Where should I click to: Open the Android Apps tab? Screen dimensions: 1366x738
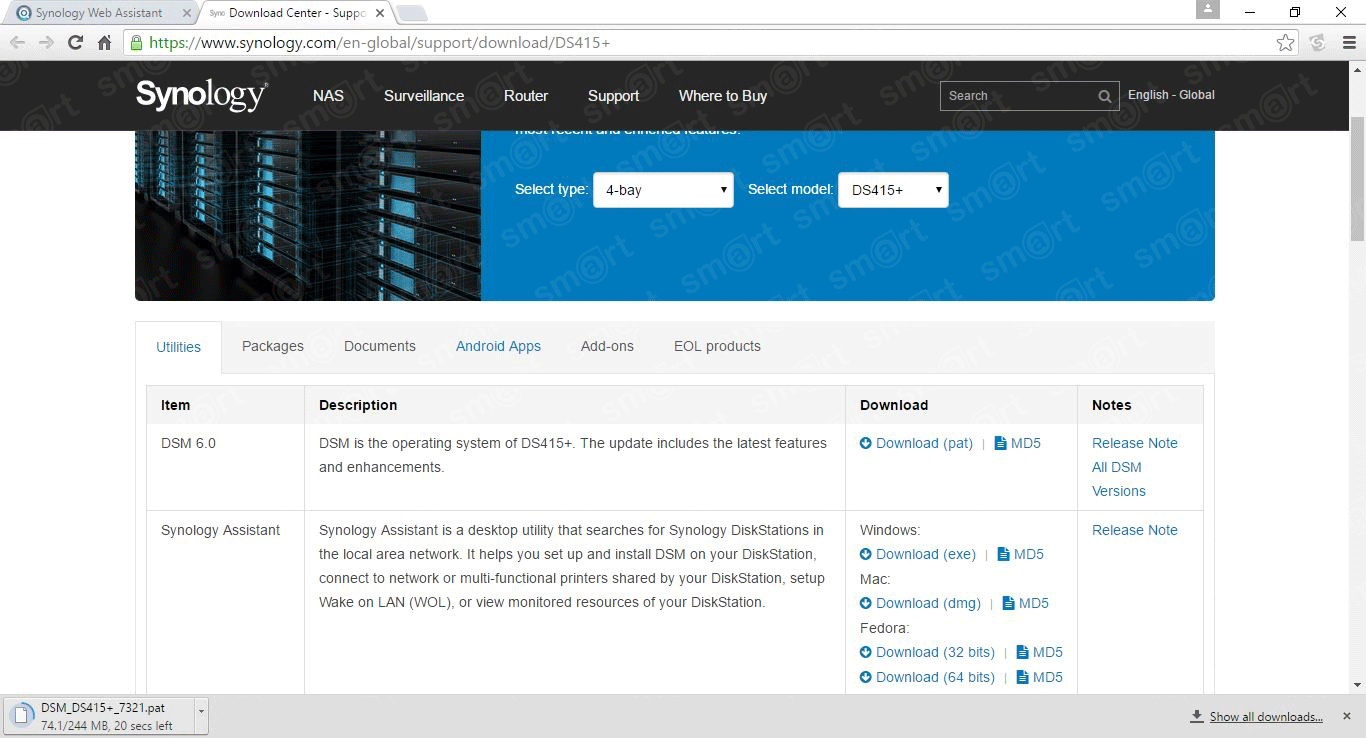click(x=498, y=346)
